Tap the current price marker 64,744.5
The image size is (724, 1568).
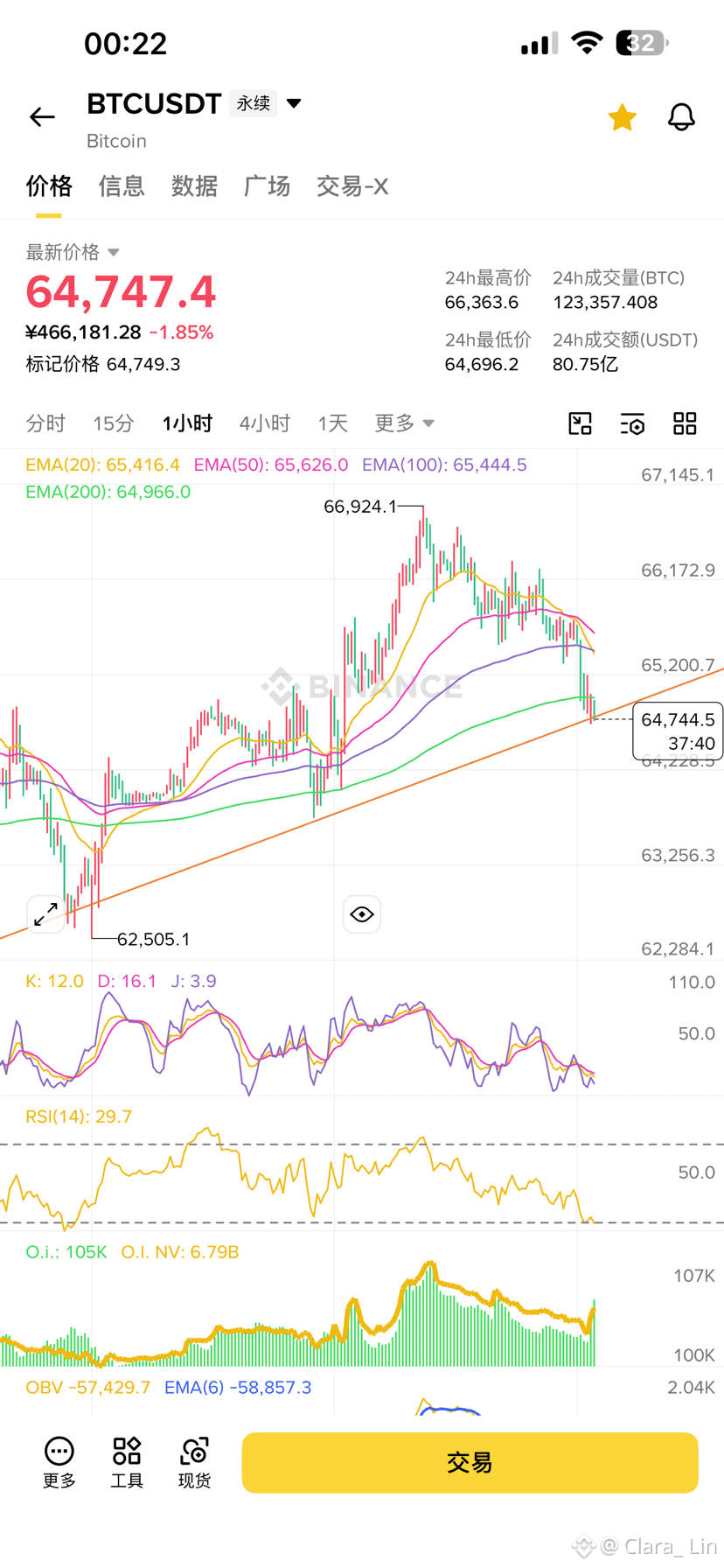coord(678,731)
